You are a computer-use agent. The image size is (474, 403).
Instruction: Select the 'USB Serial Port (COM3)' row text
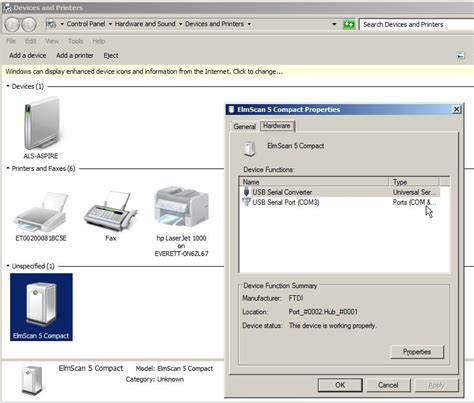pos(286,202)
